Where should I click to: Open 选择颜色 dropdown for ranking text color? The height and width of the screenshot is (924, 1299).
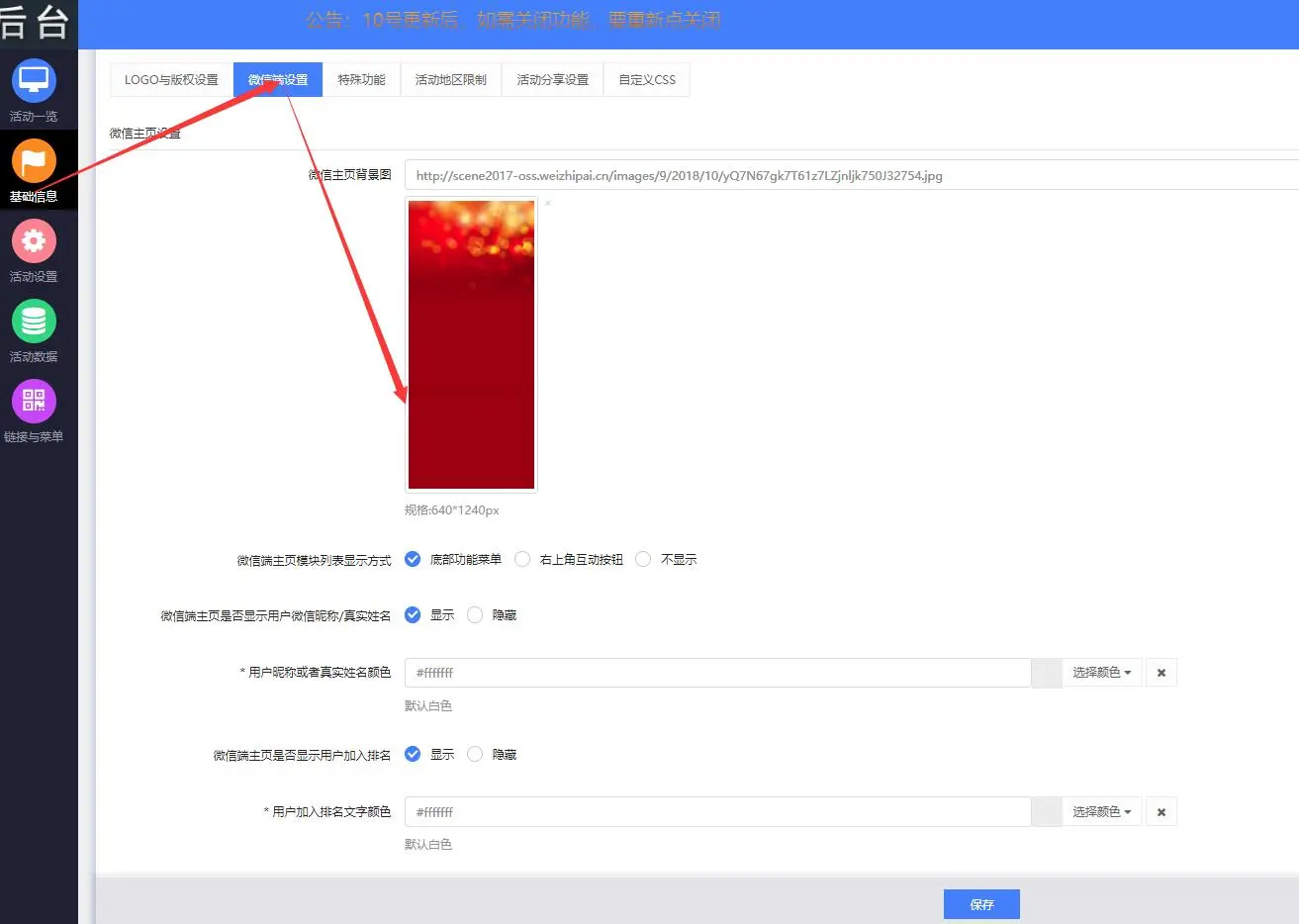point(1101,812)
